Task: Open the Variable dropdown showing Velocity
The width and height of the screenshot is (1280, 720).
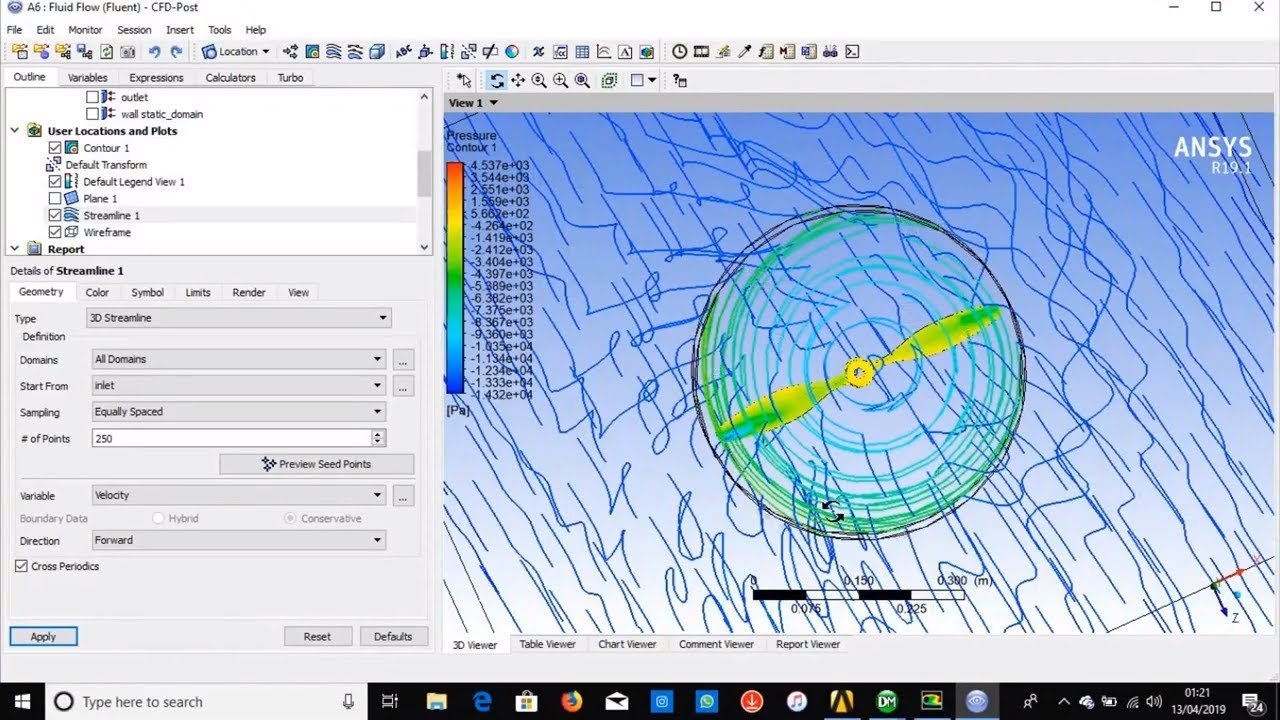Action: click(238, 495)
